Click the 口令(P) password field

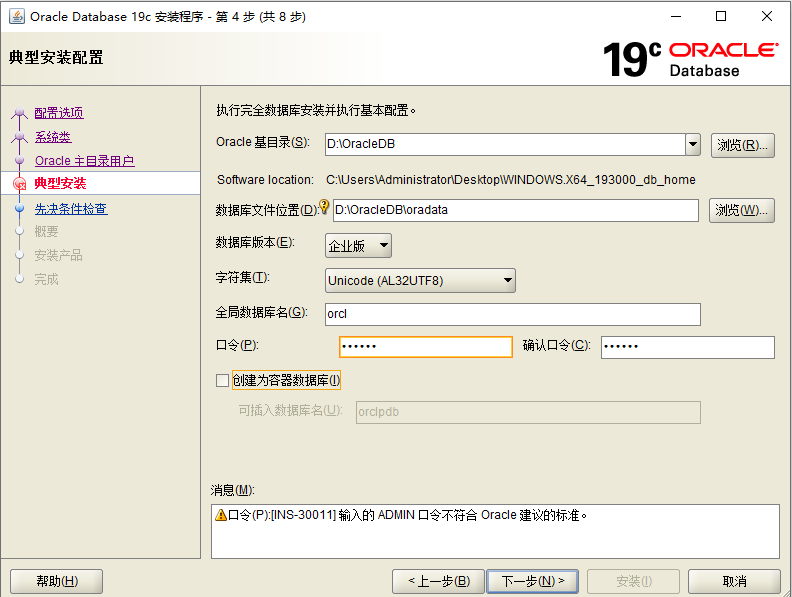coord(426,347)
